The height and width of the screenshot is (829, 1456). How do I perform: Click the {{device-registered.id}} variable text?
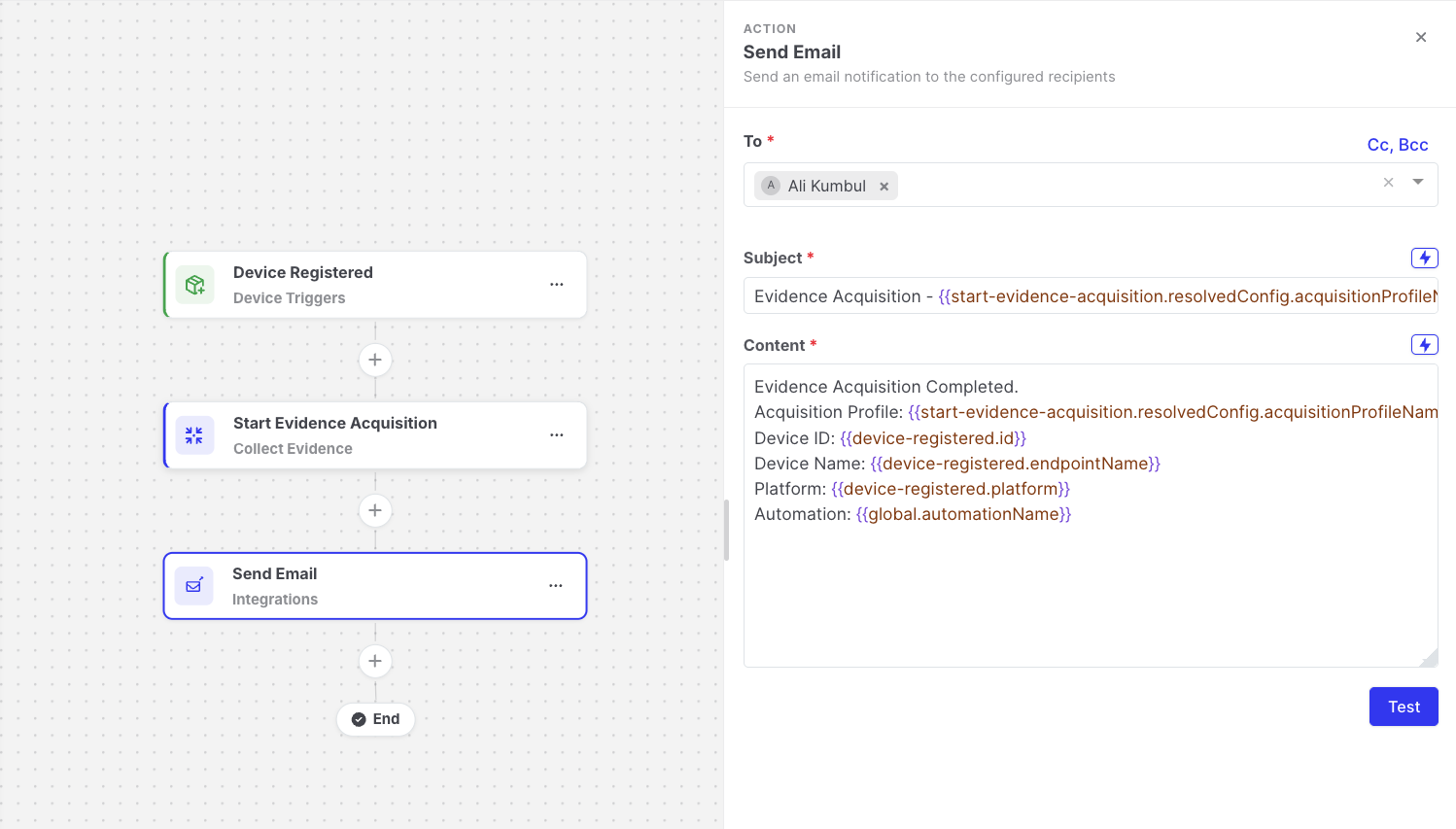click(933, 438)
